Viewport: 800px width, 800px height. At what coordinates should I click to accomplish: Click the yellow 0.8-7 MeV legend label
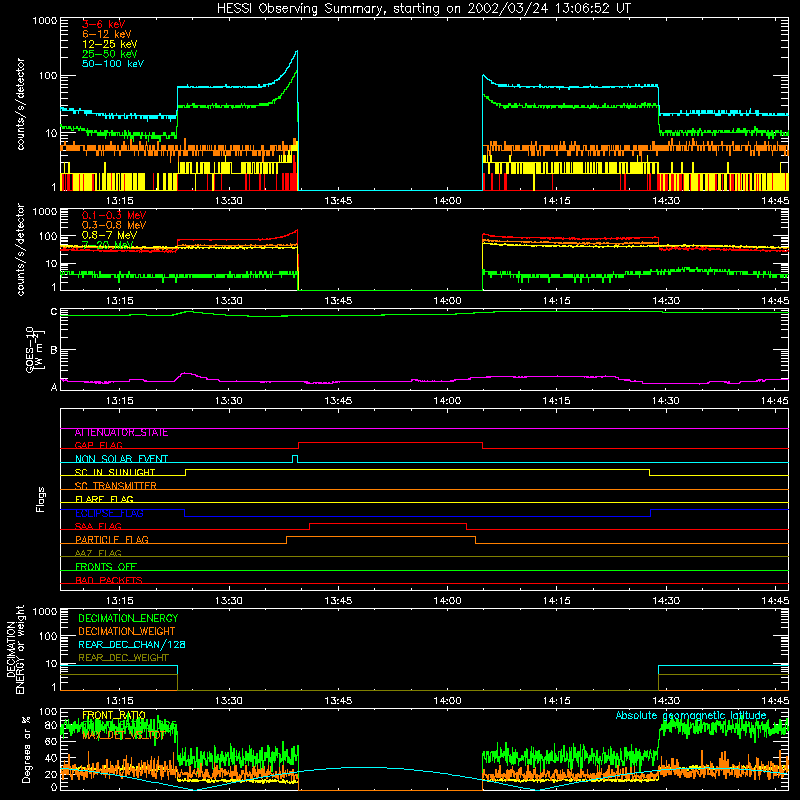click(x=109, y=235)
